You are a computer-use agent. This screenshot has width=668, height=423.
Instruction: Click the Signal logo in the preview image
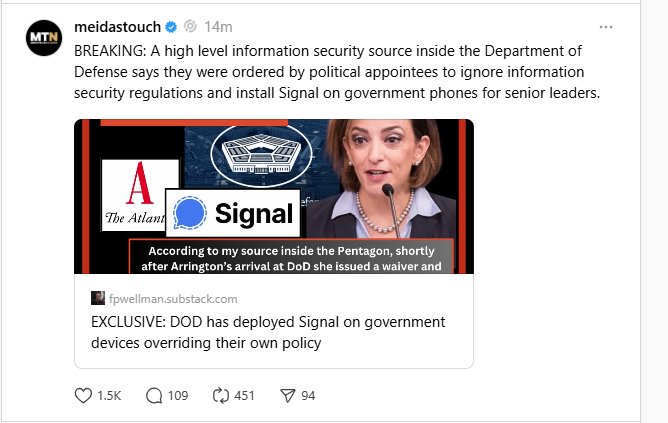coord(234,213)
